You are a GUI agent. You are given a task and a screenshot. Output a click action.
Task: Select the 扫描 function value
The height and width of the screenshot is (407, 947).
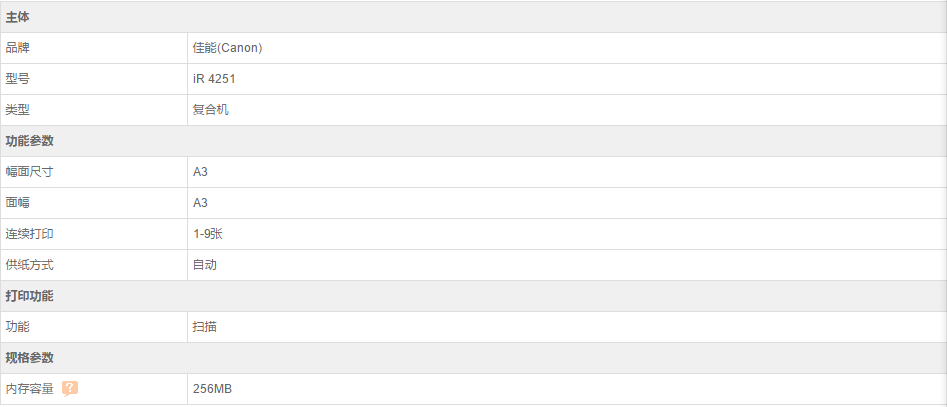pos(204,327)
